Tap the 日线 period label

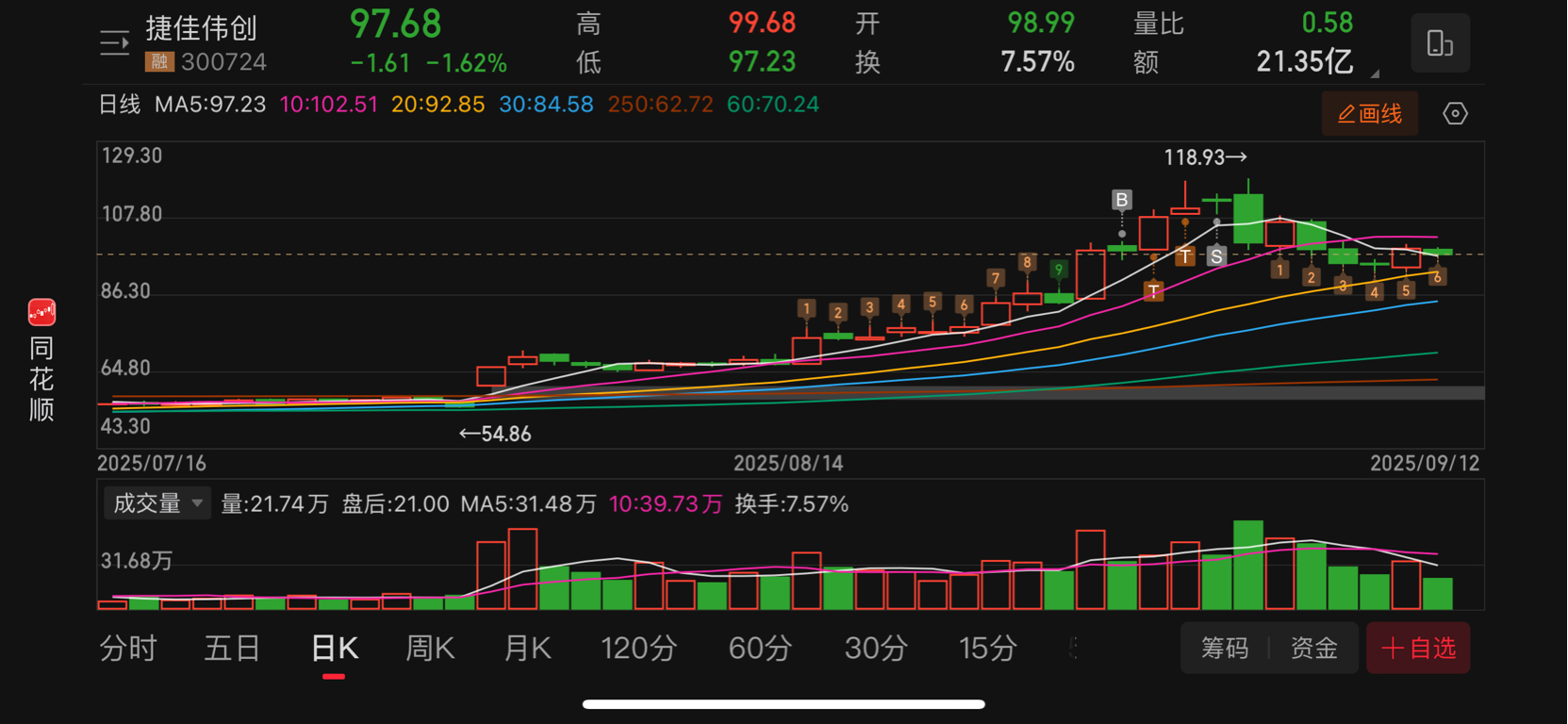point(120,105)
